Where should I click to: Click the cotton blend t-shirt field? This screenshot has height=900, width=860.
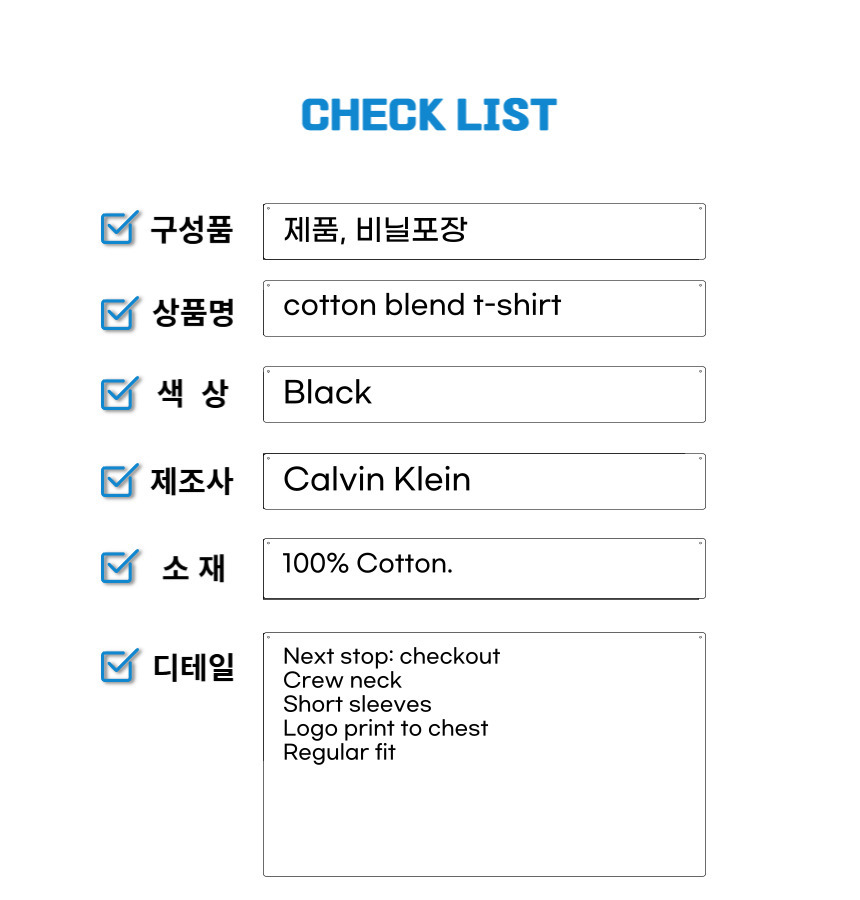click(x=484, y=308)
